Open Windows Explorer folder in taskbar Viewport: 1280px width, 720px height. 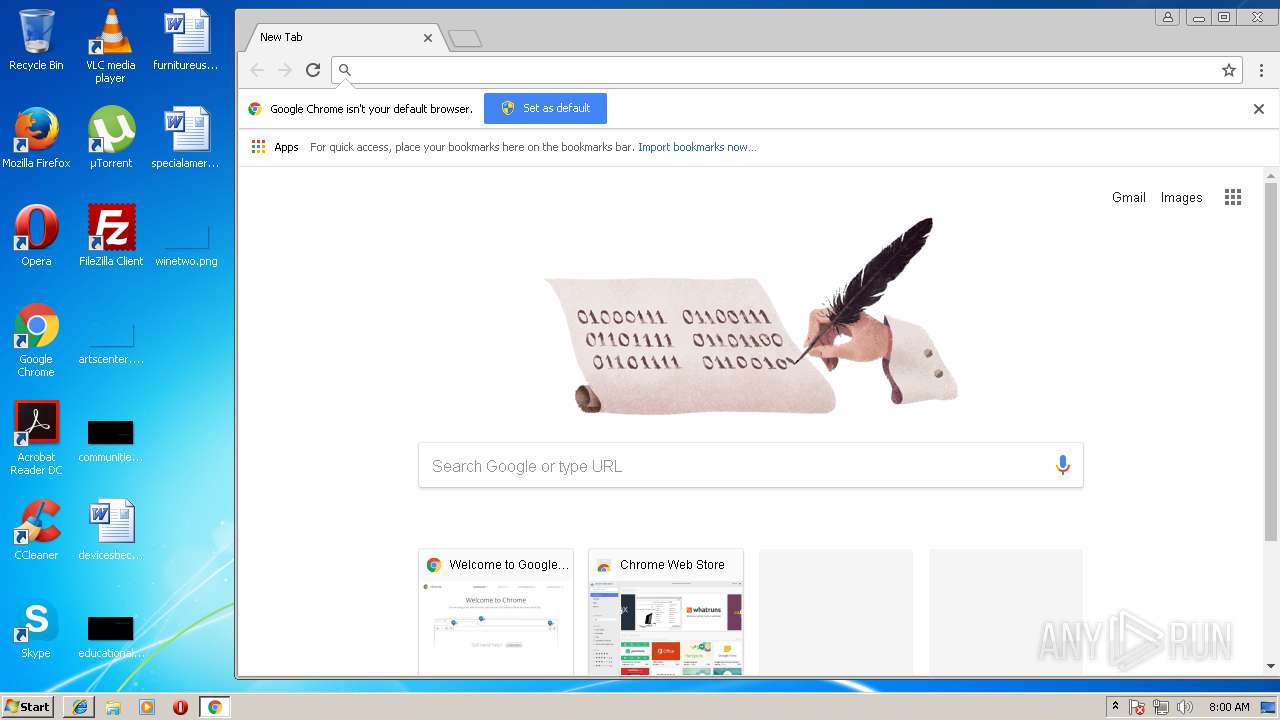pos(113,707)
